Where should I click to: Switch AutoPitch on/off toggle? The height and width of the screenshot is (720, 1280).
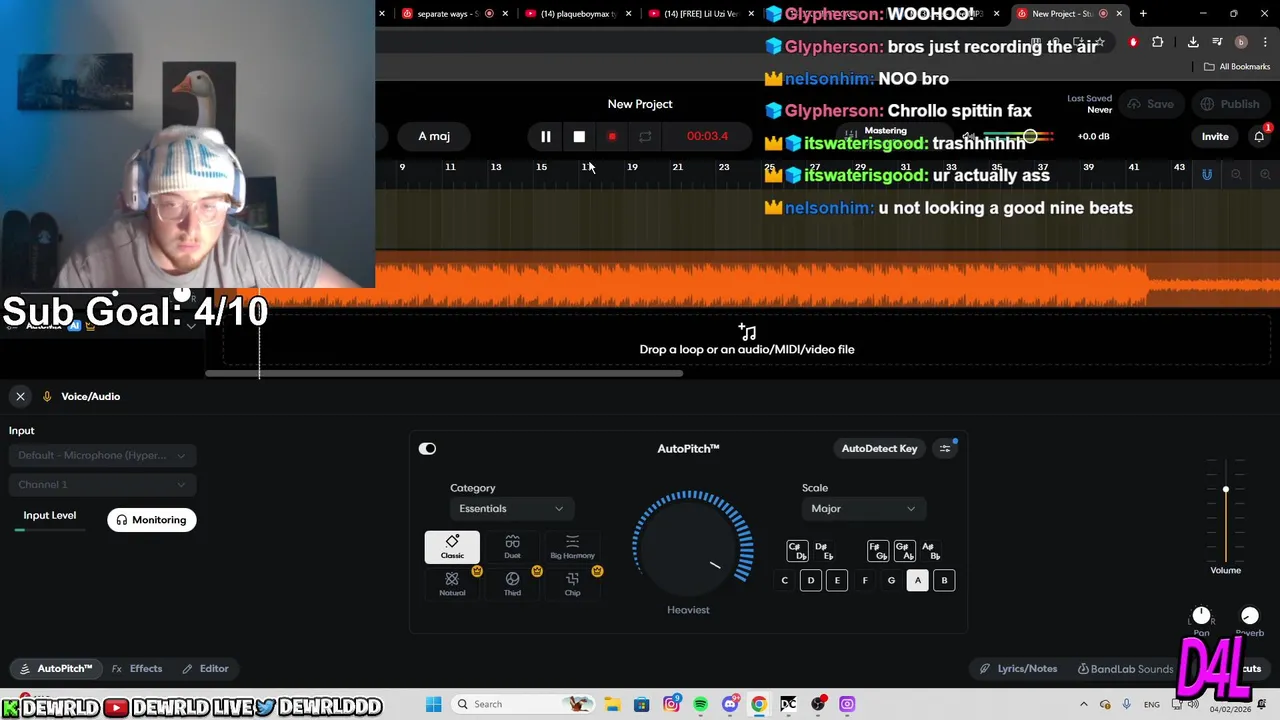[x=427, y=449]
